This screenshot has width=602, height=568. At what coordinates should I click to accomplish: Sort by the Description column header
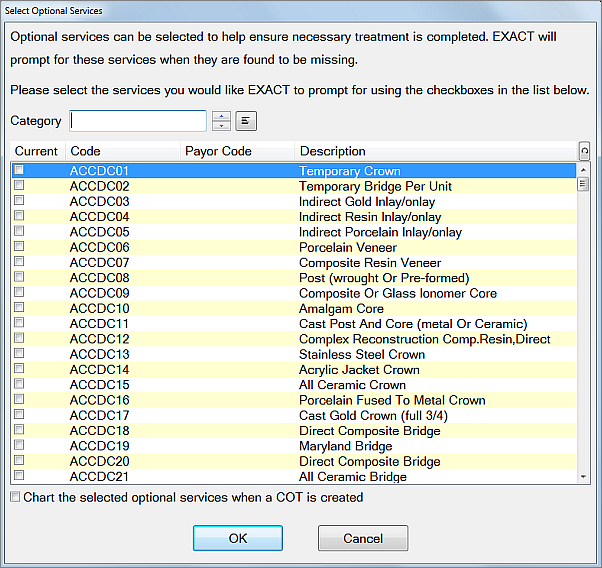click(437, 151)
